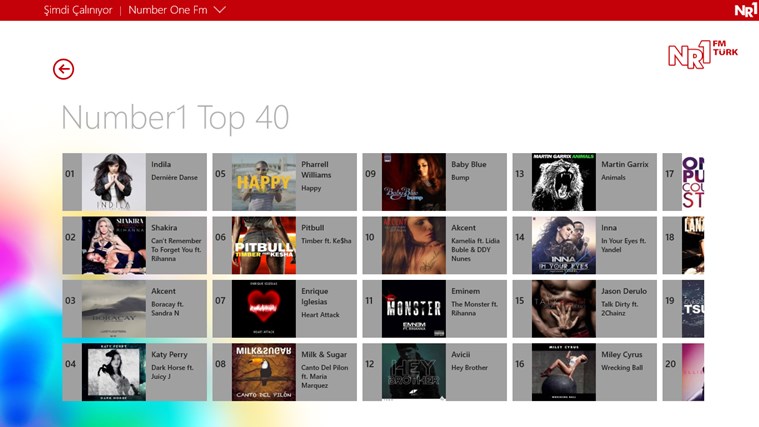Screen dimensions: 759x427
Task: Select the Katy Perry artist name
Action: pyautogui.click(x=169, y=354)
